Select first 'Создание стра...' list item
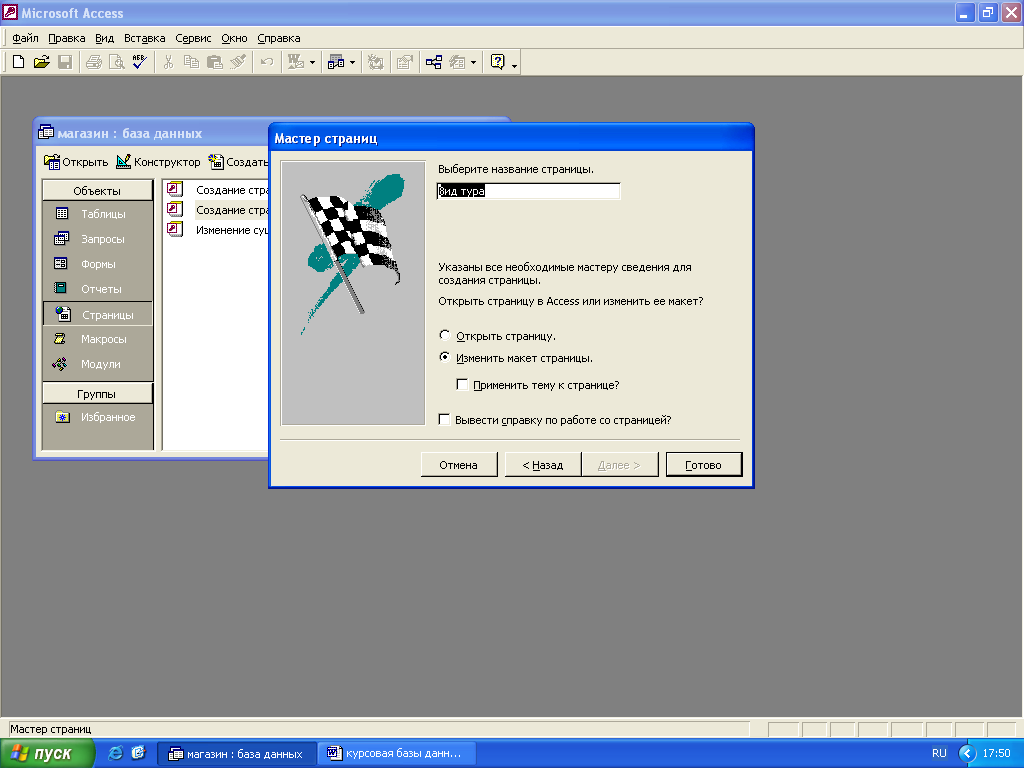This screenshot has height=768, width=1024. click(217, 190)
